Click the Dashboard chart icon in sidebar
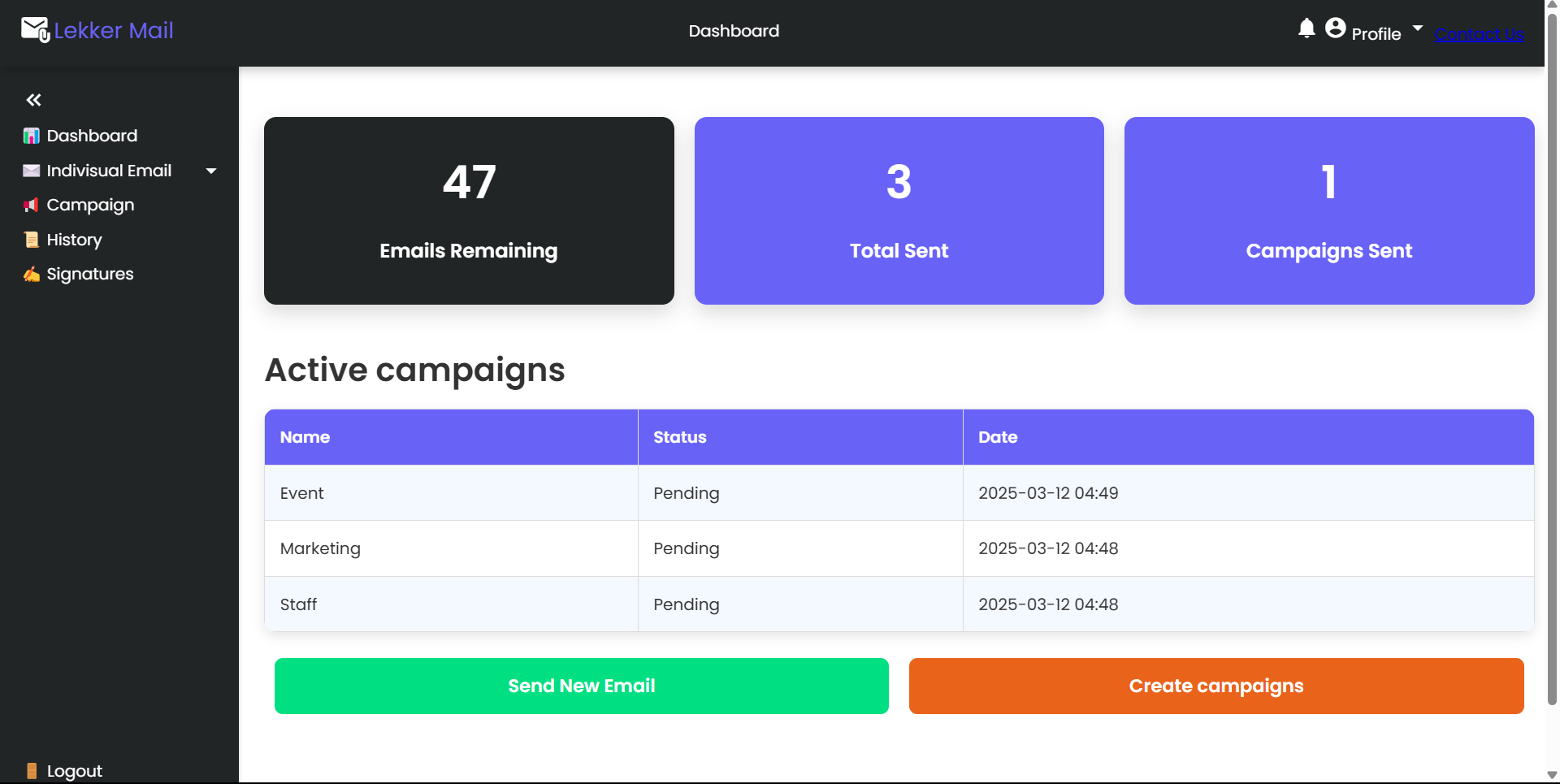This screenshot has width=1560, height=784. click(31, 136)
